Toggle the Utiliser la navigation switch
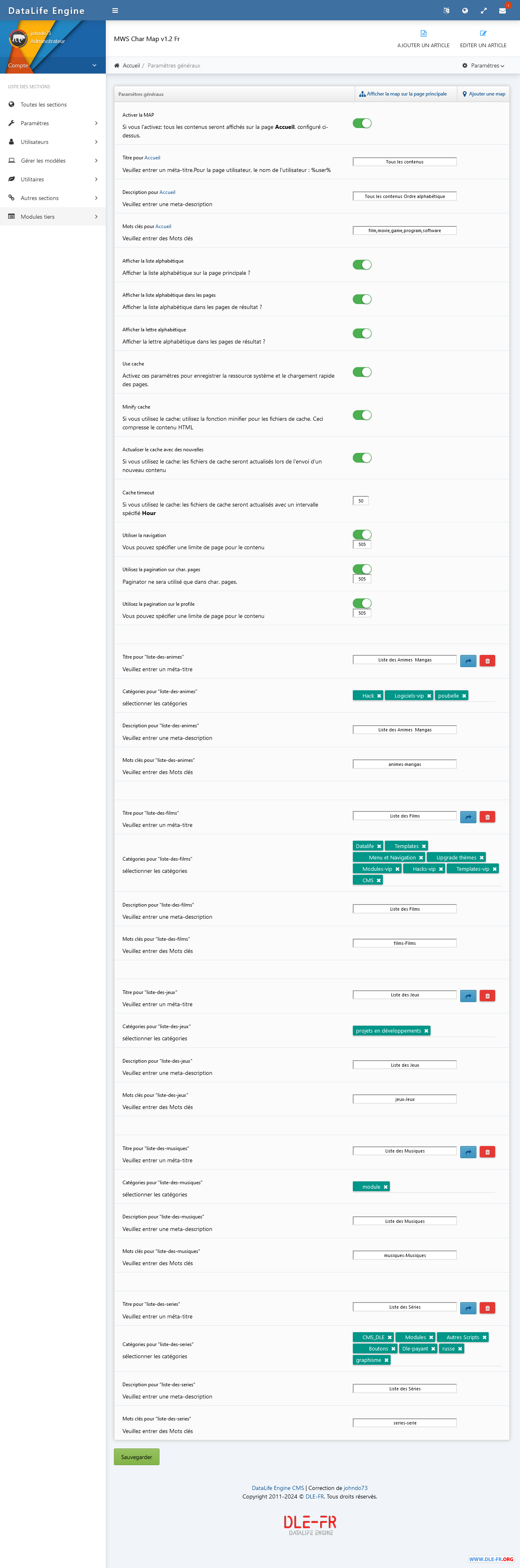 click(362, 535)
